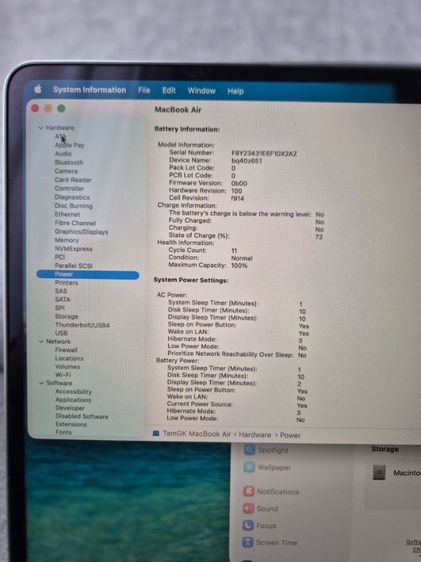Select Printers in the sidebar
421x562 pixels.
pyautogui.click(x=66, y=282)
